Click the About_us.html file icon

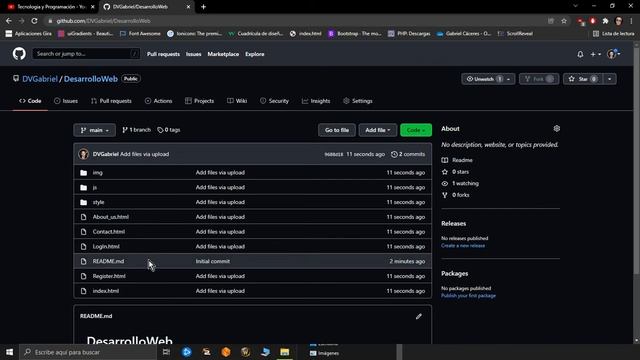[84, 217]
